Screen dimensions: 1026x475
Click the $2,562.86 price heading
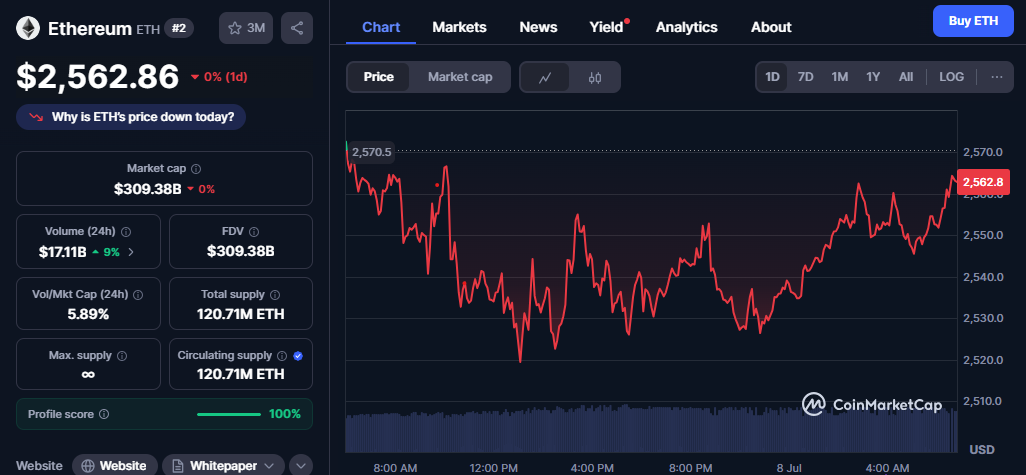97,77
